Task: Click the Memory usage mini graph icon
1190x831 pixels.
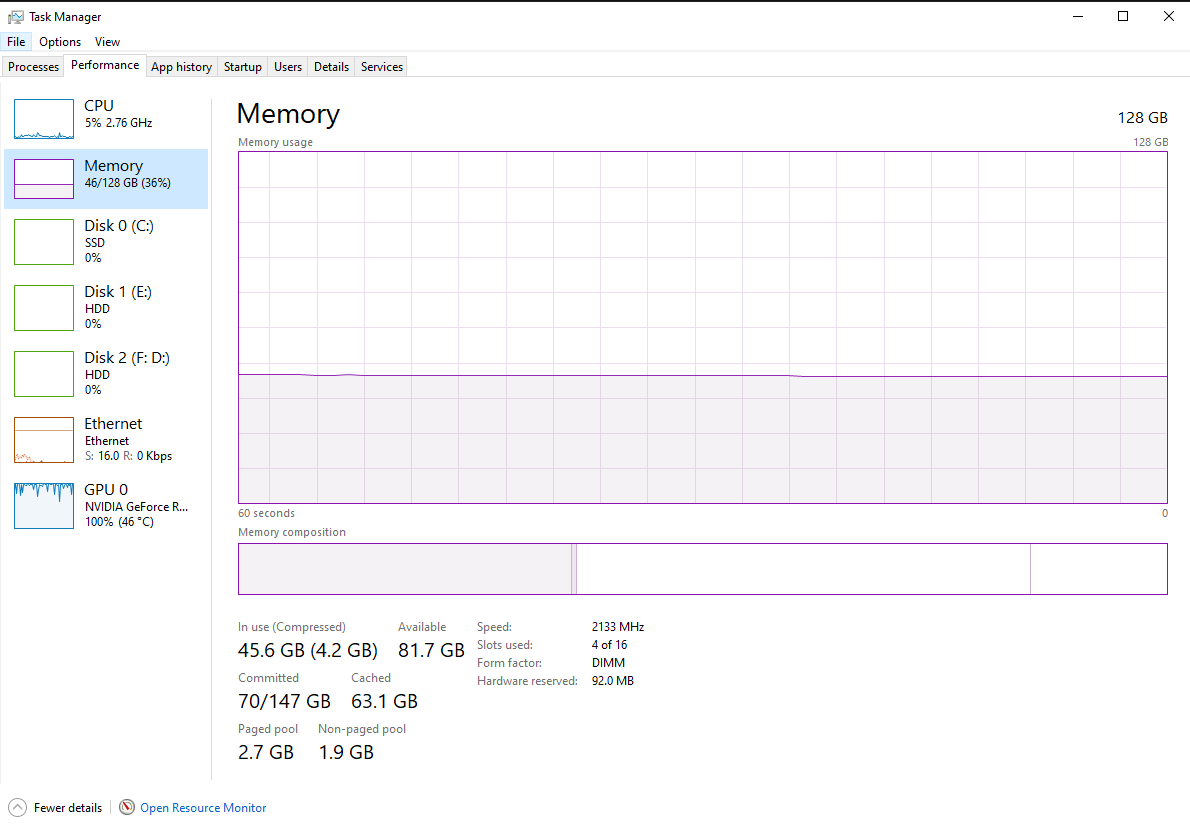Action: point(44,179)
